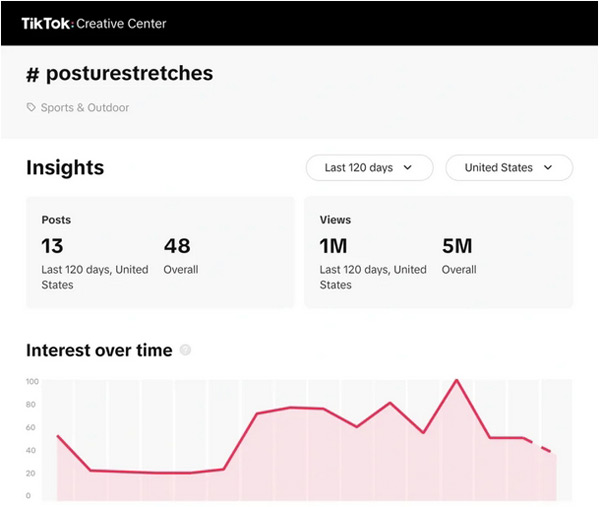Click the 48 overall posts figure
This screenshot has width=600, height=507.
[177, 246]
